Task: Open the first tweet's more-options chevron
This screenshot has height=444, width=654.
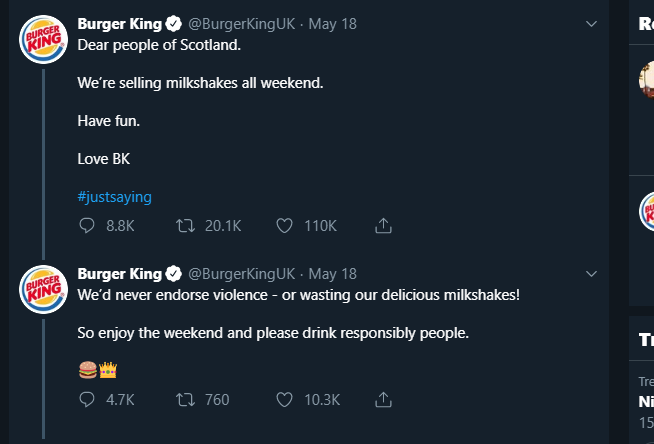Action: [590, 24]
